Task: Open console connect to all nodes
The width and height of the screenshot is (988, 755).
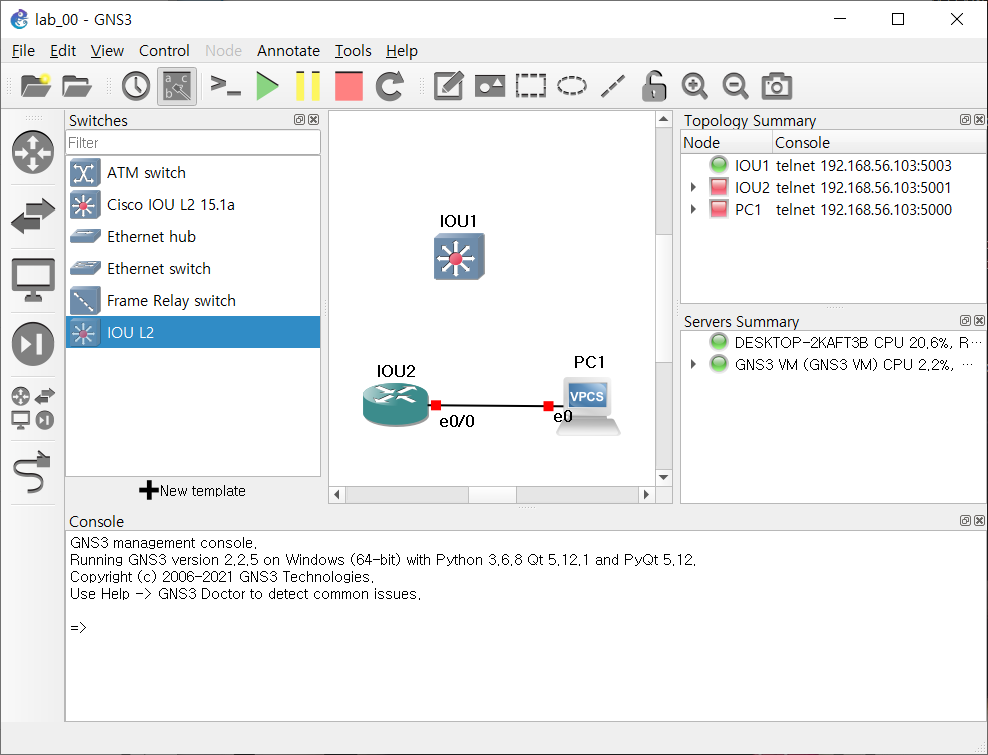Action: coord(226,86)
